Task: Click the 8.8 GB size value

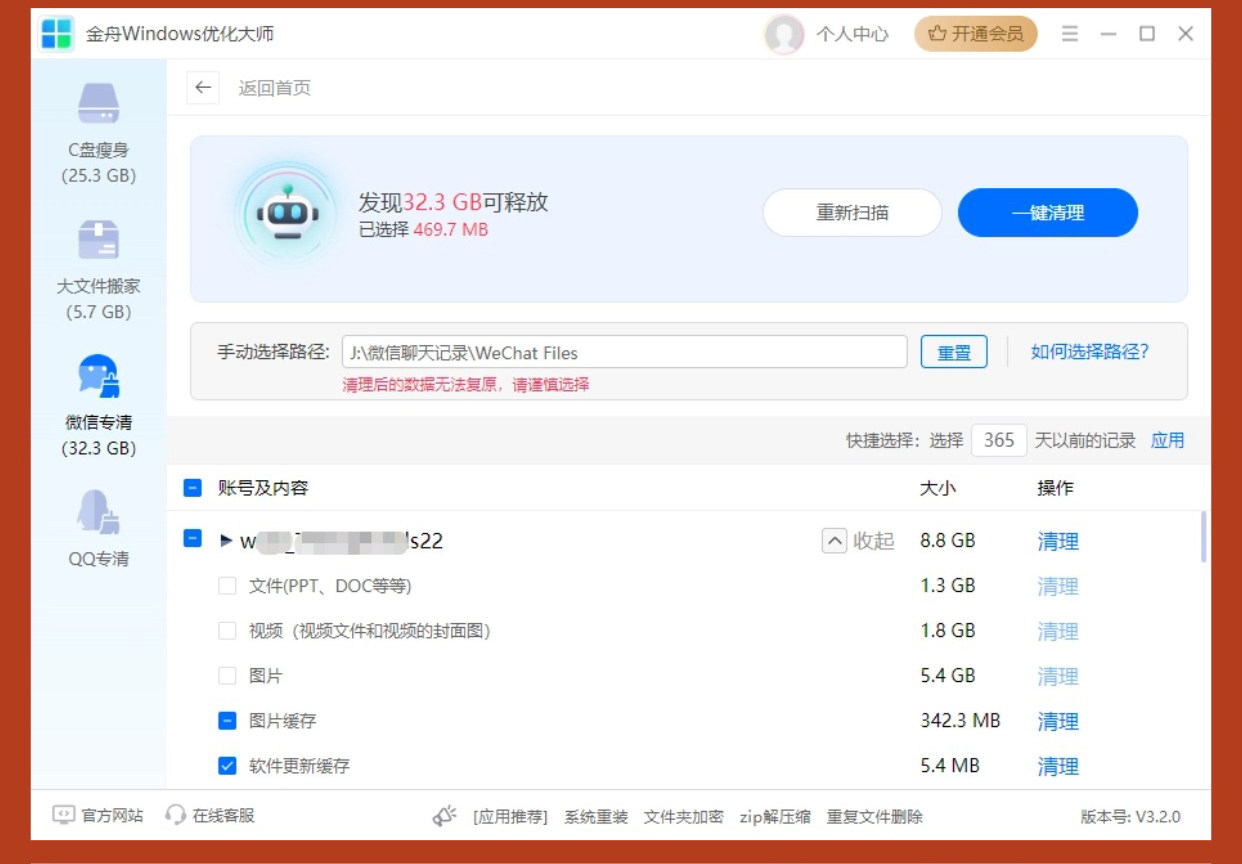Action: tap(947, 540)
